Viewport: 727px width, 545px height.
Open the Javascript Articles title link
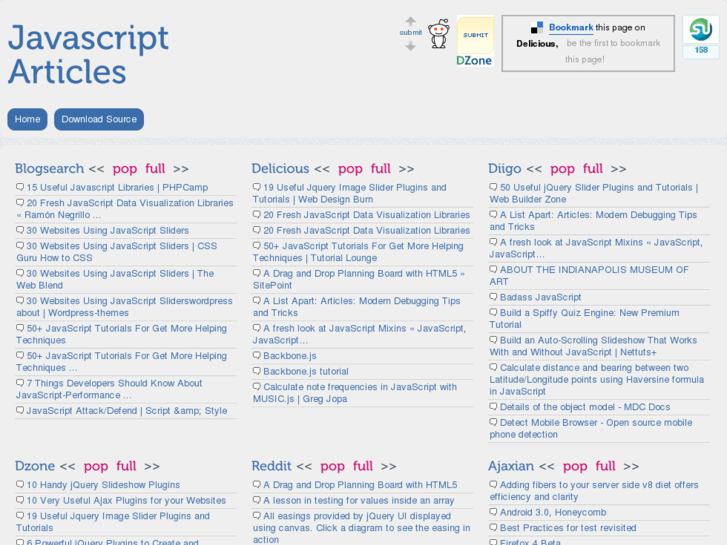88,54
